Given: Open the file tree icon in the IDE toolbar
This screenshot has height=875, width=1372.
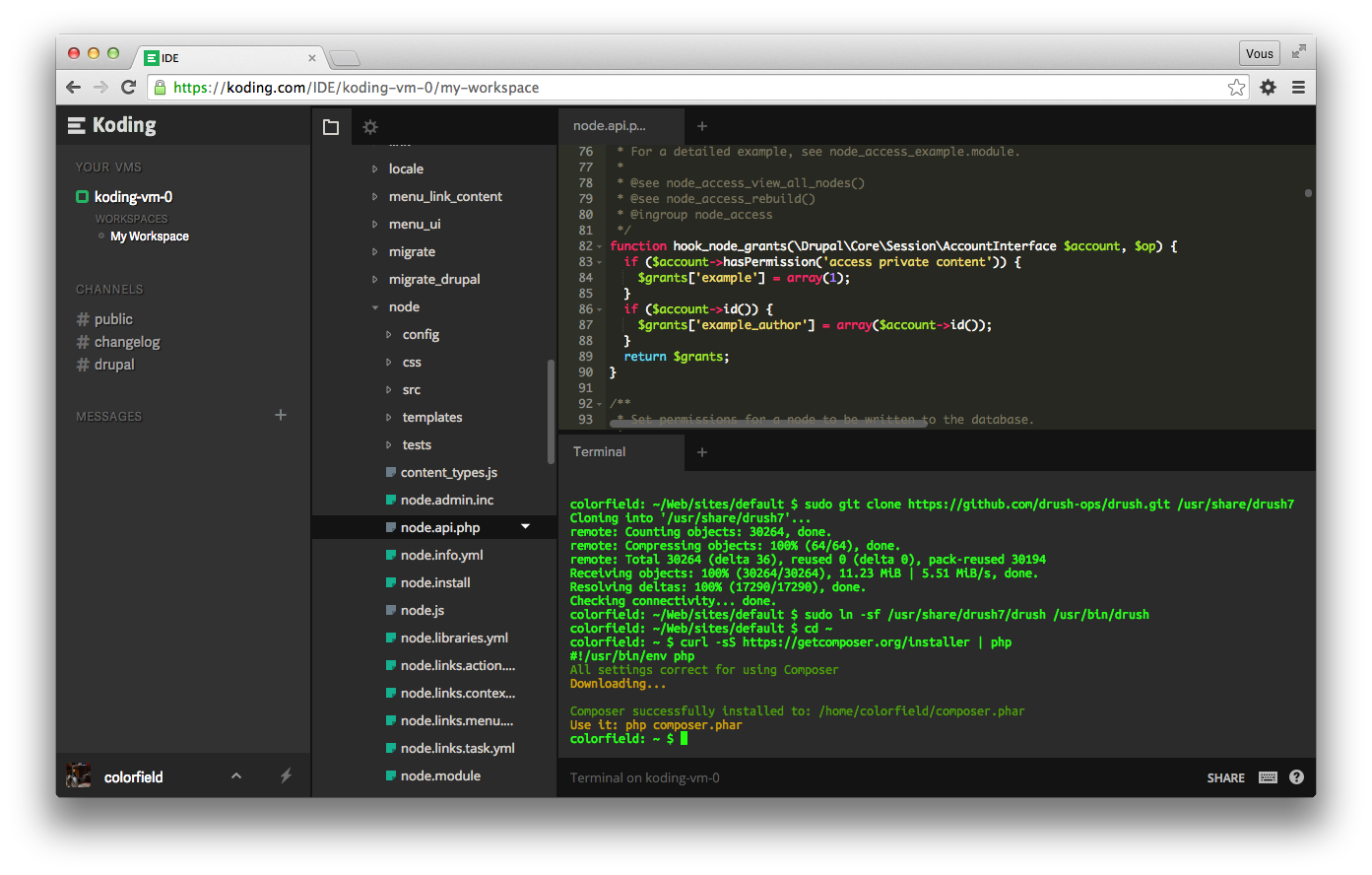Looking at the screenshot, I should (331, 126).
